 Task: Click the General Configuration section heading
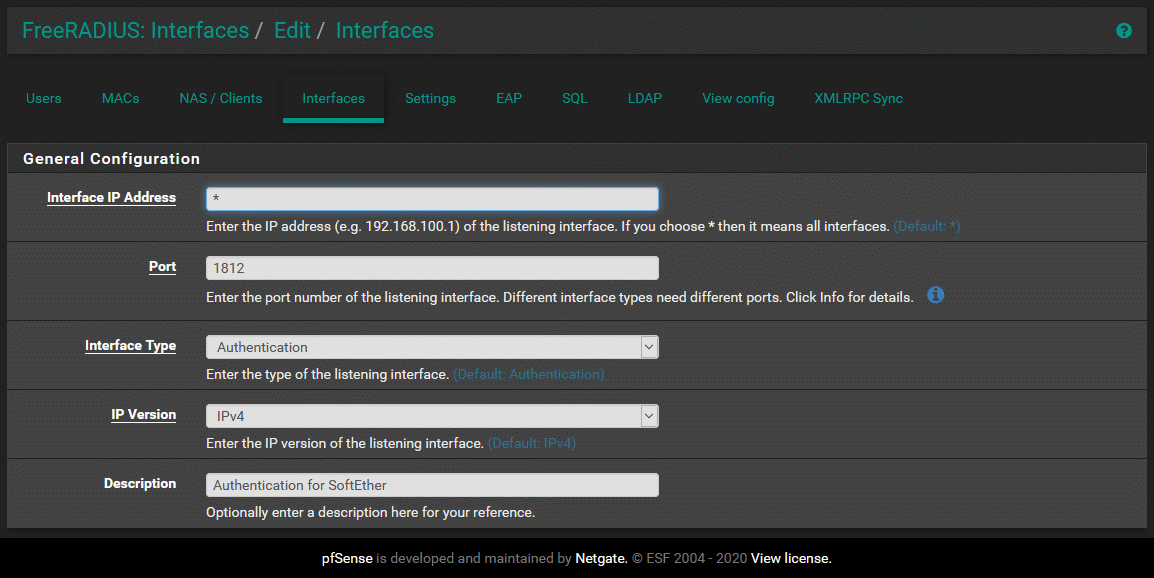(111, 158)
